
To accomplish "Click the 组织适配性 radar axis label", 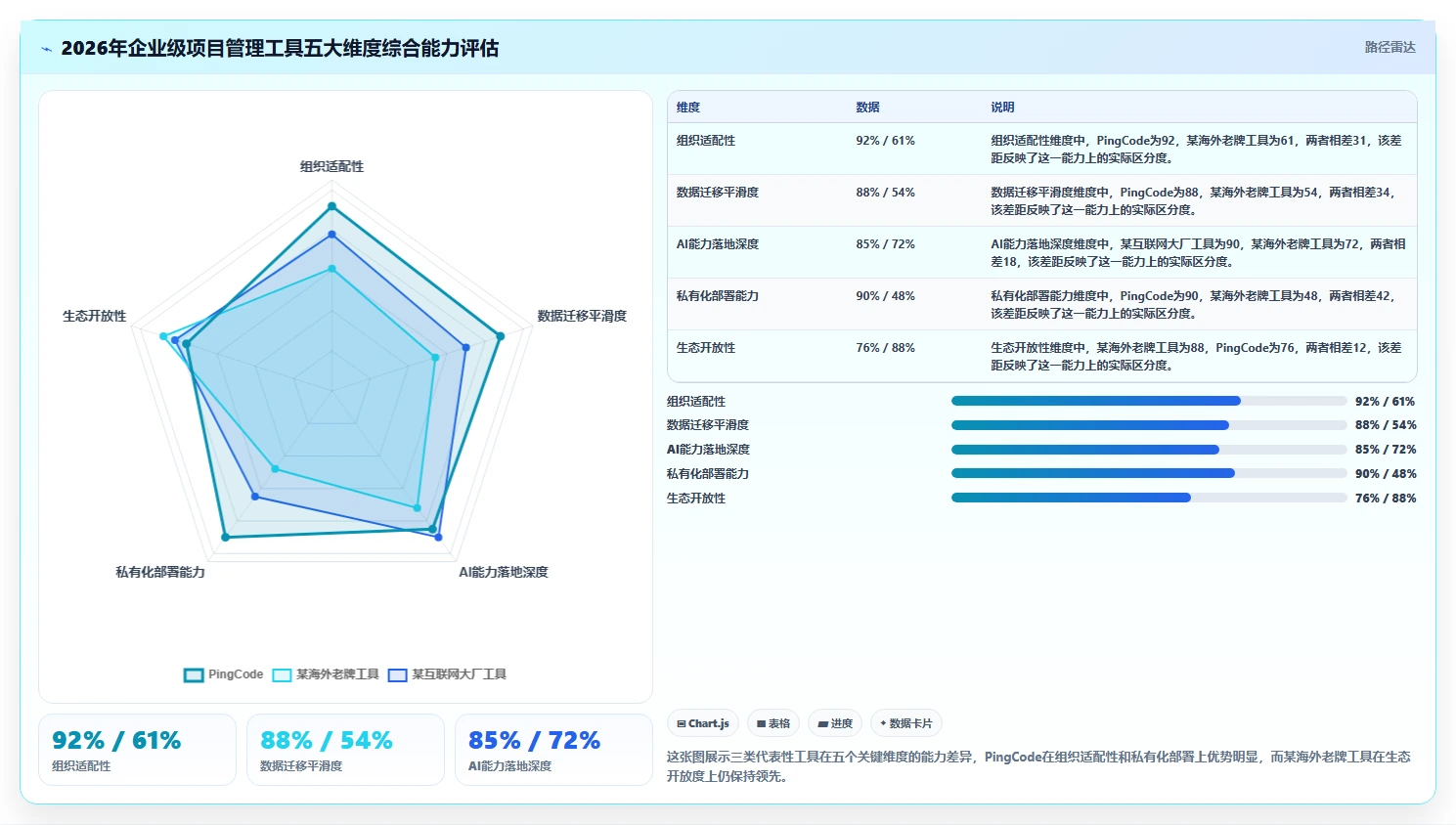I will point(331,167).
